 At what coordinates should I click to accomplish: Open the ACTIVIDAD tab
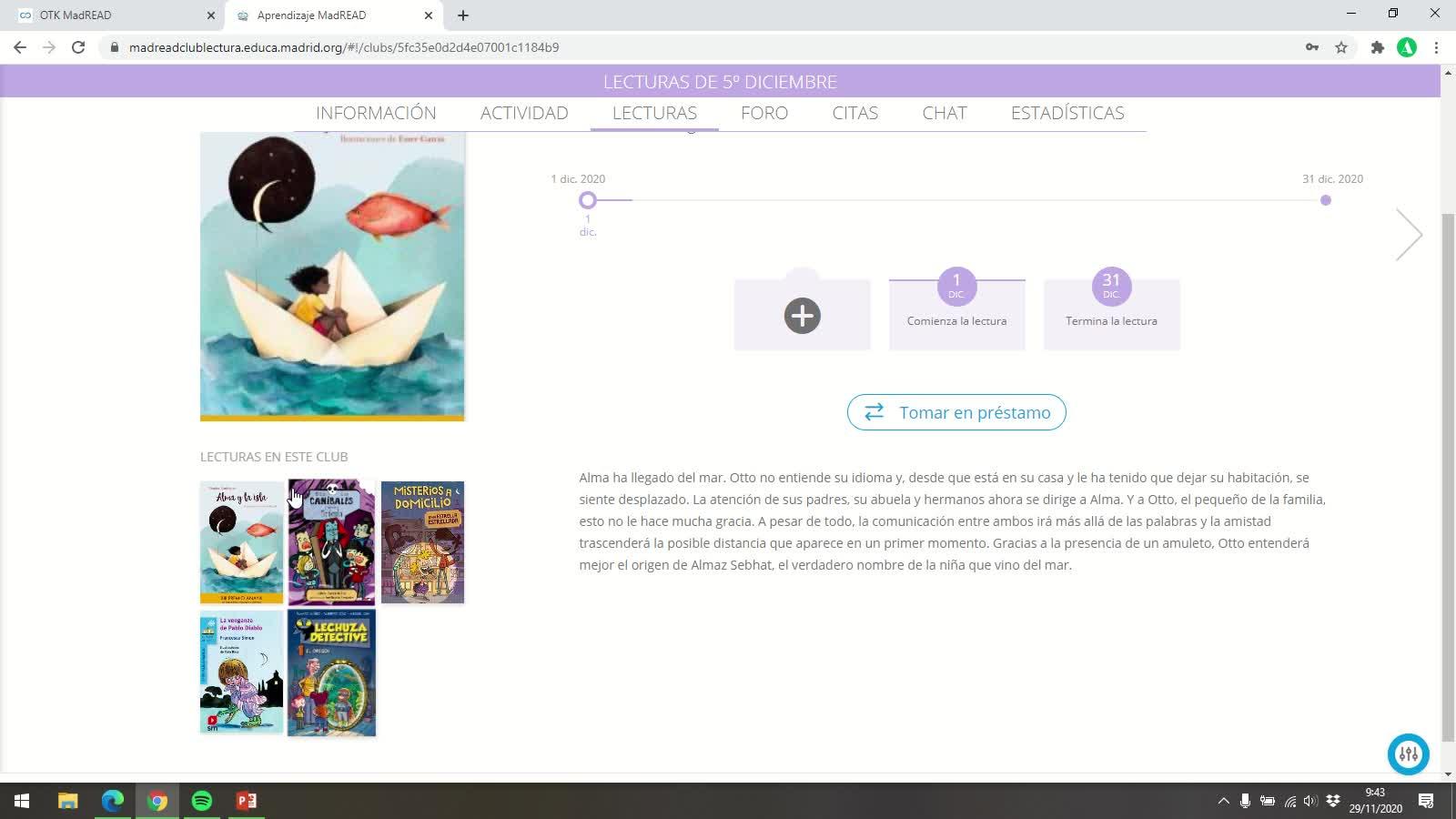[x=524, y=113]
